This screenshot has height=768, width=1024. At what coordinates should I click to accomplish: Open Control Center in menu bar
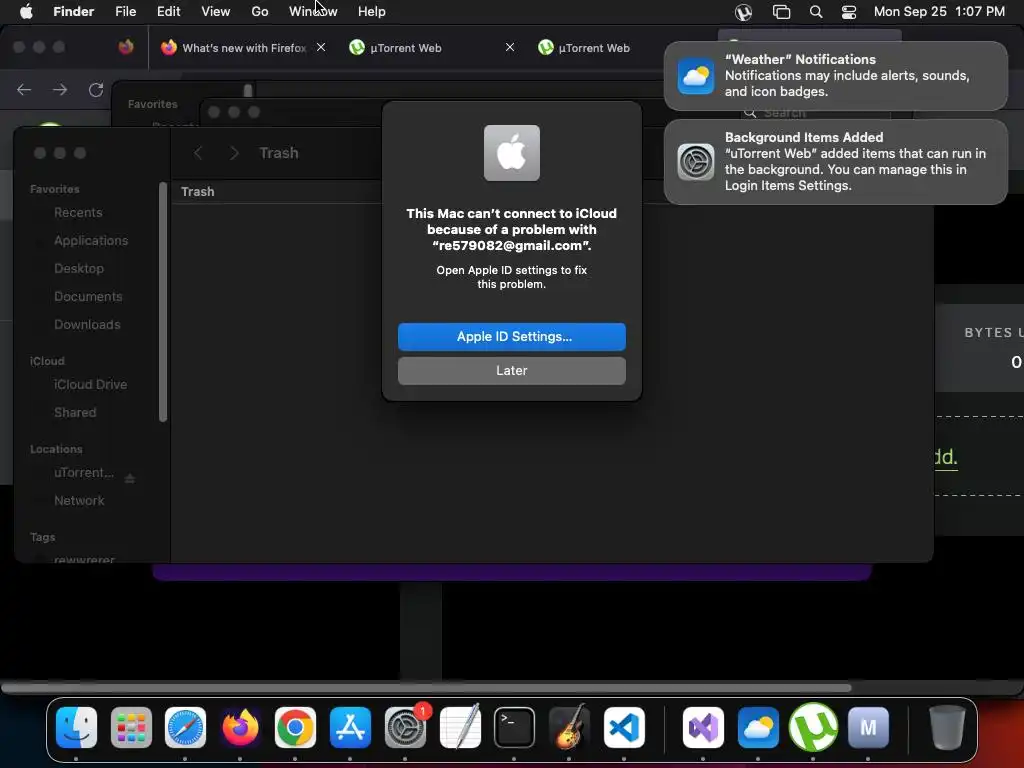848,11
